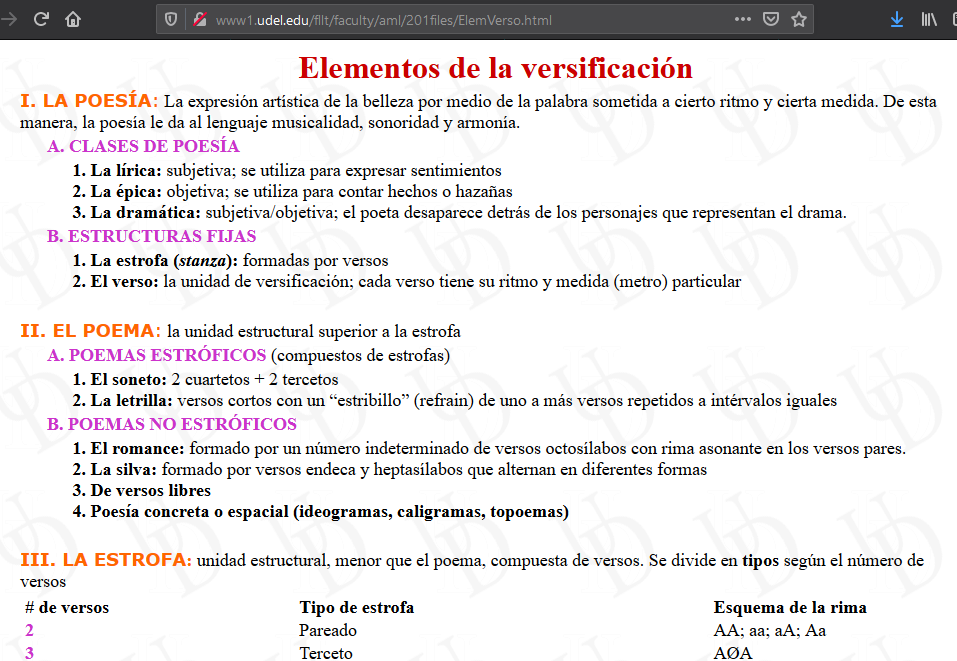Open the page actions three-dot menu
957x661 pixels.
point(742,19)
